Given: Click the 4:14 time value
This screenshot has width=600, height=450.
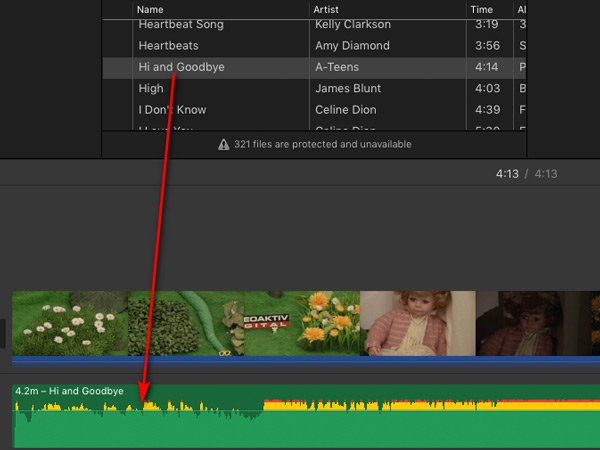Looking at the screenshot, I should pos(487,67).
